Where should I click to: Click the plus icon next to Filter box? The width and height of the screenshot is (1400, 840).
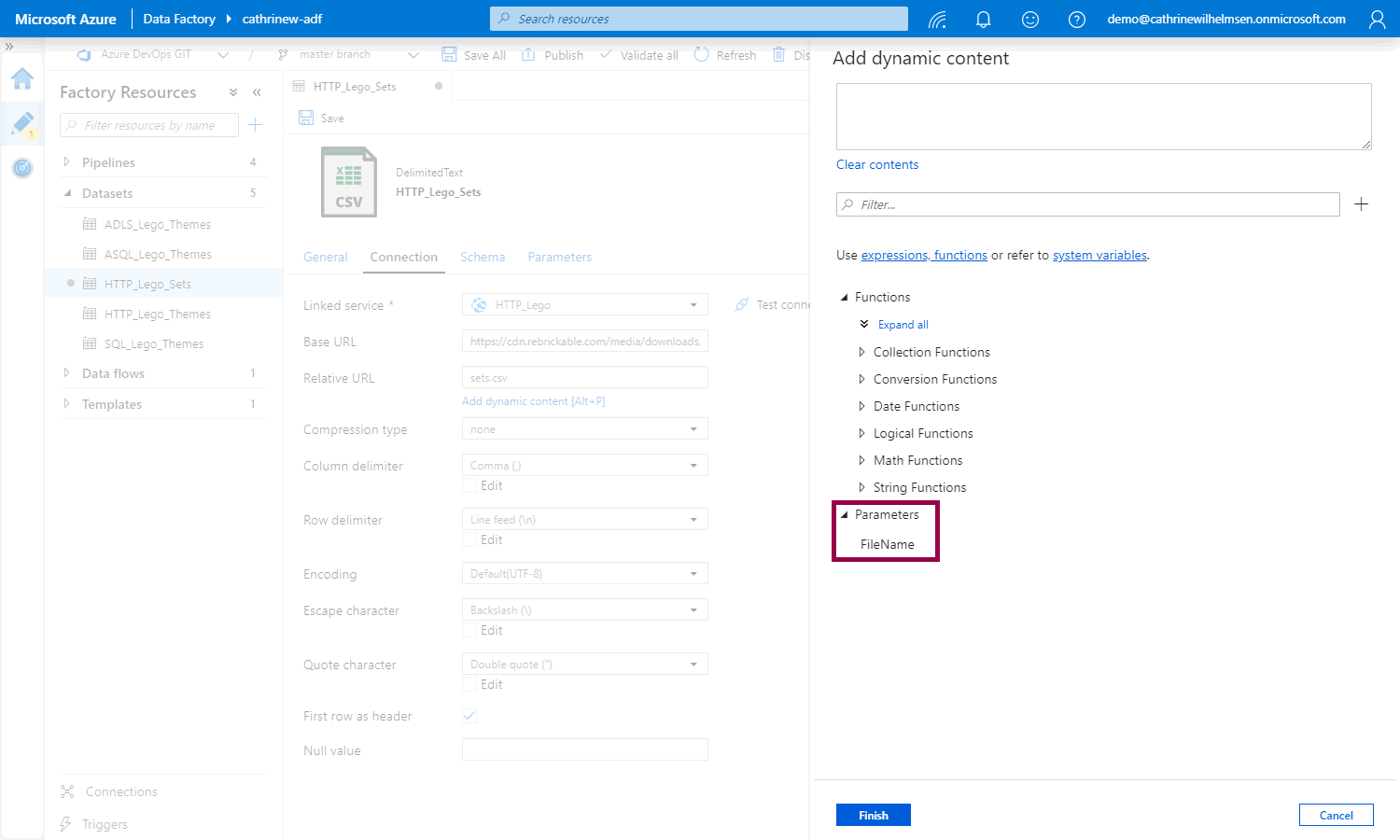tap(1361, 204)
